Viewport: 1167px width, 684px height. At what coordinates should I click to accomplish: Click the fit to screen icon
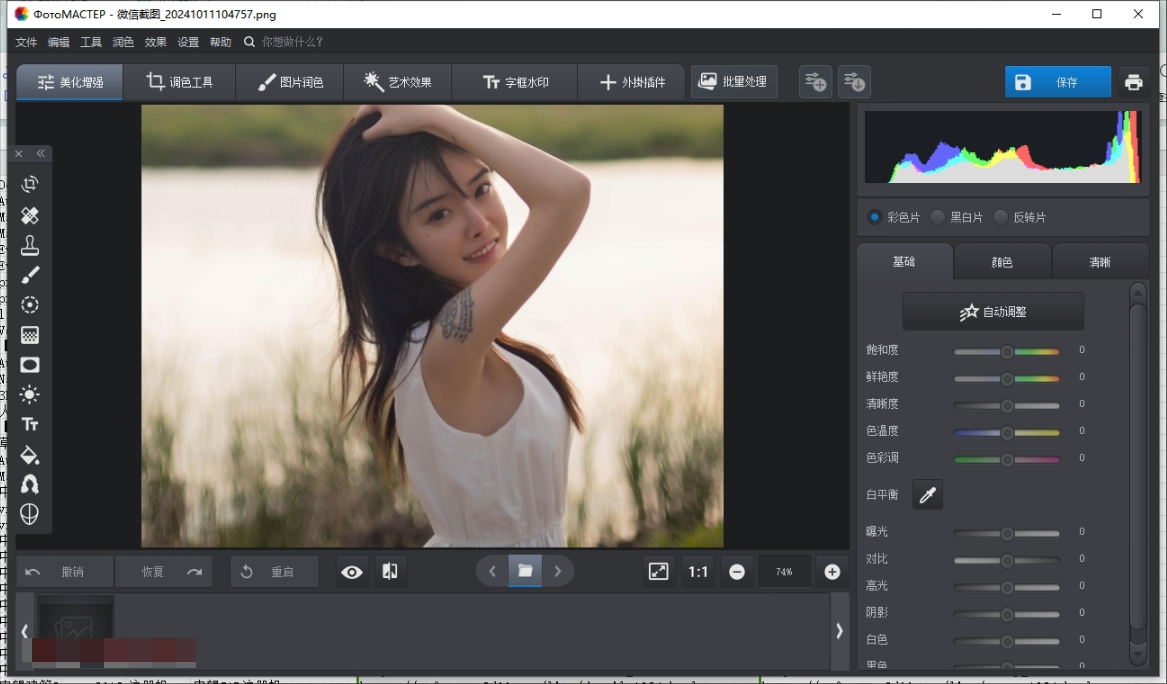tap(659, 572)
